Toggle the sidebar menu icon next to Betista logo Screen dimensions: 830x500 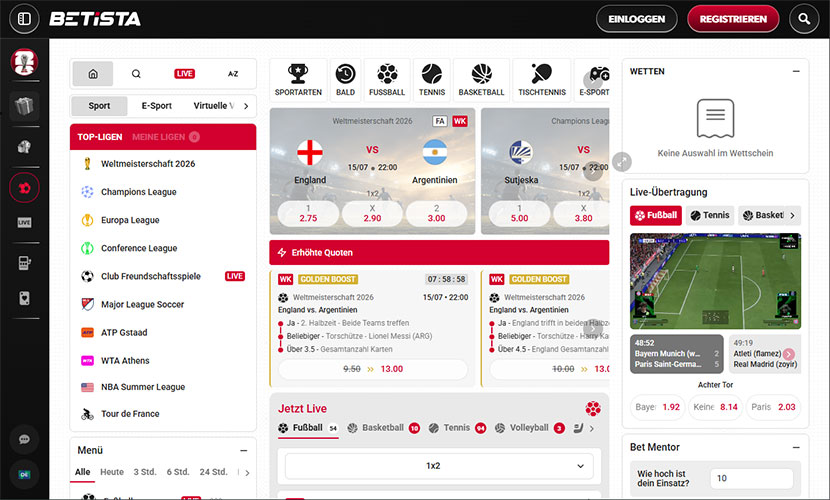24,19
